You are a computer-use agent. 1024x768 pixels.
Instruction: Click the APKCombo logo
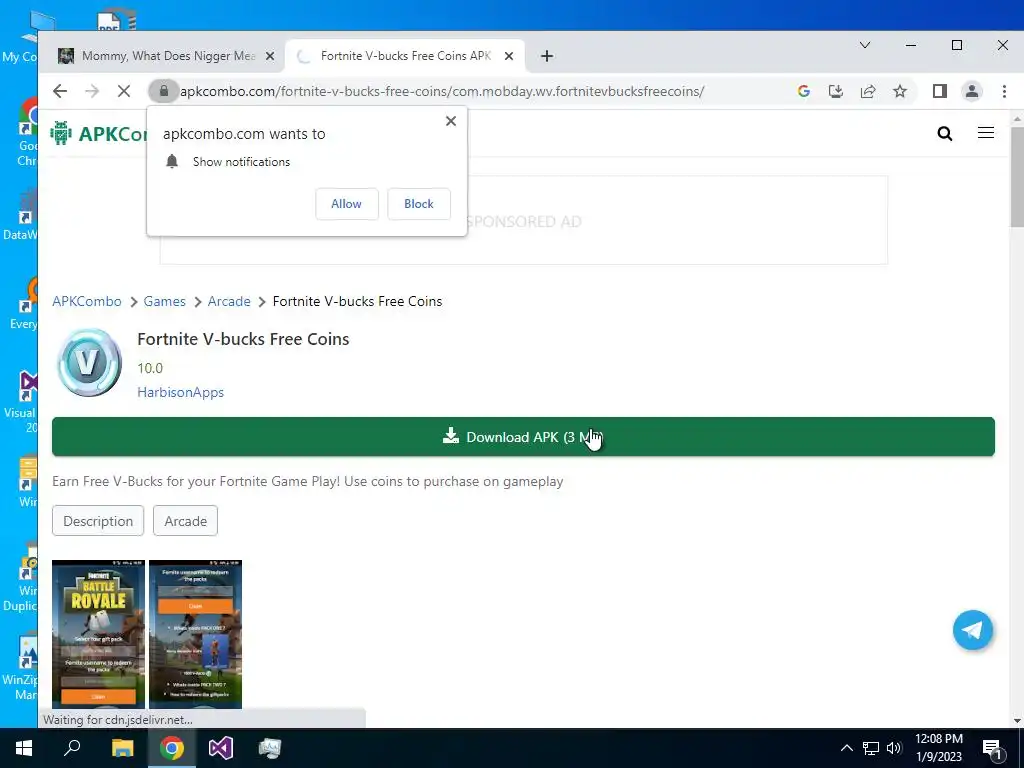click(x=99, y=133)
